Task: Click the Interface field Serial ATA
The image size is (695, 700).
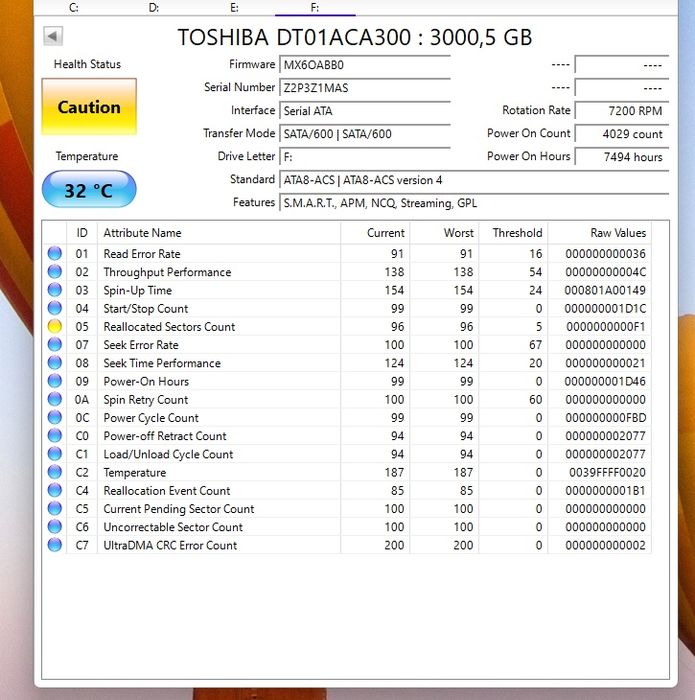Action: point(365,111)
